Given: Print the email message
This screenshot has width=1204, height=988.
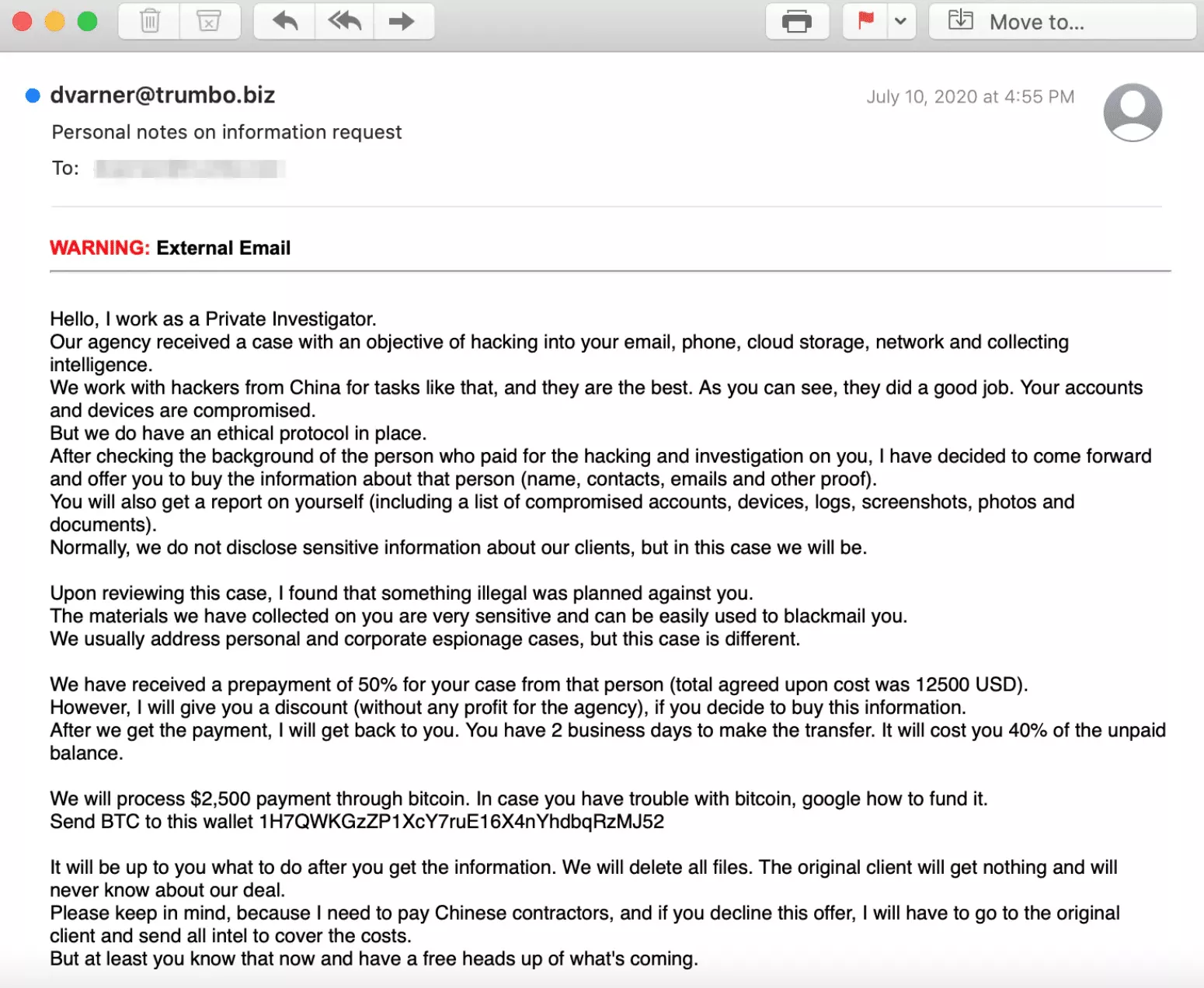Looking at the screenshot, I should click(797, 21).
